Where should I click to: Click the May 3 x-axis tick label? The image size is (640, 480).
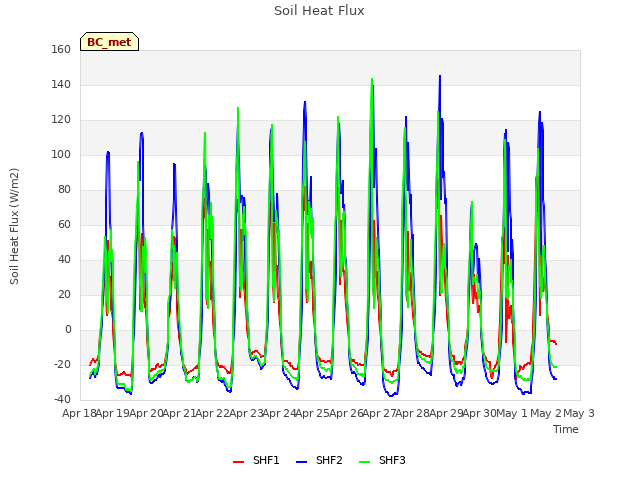click(x=579, y=413)
